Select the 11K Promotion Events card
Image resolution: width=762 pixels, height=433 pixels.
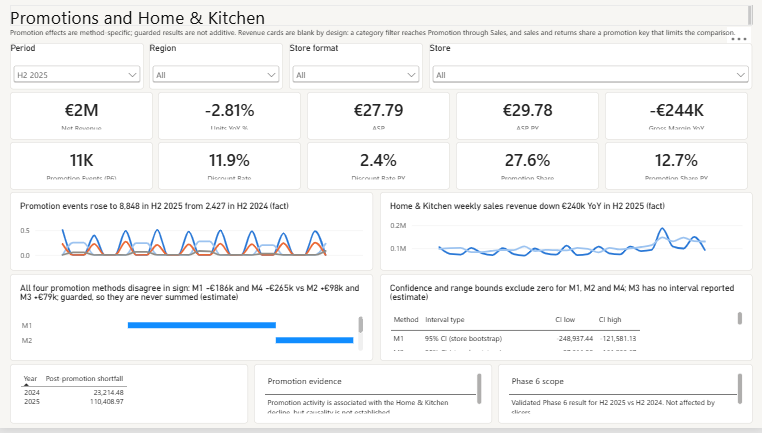pos(81,166)
